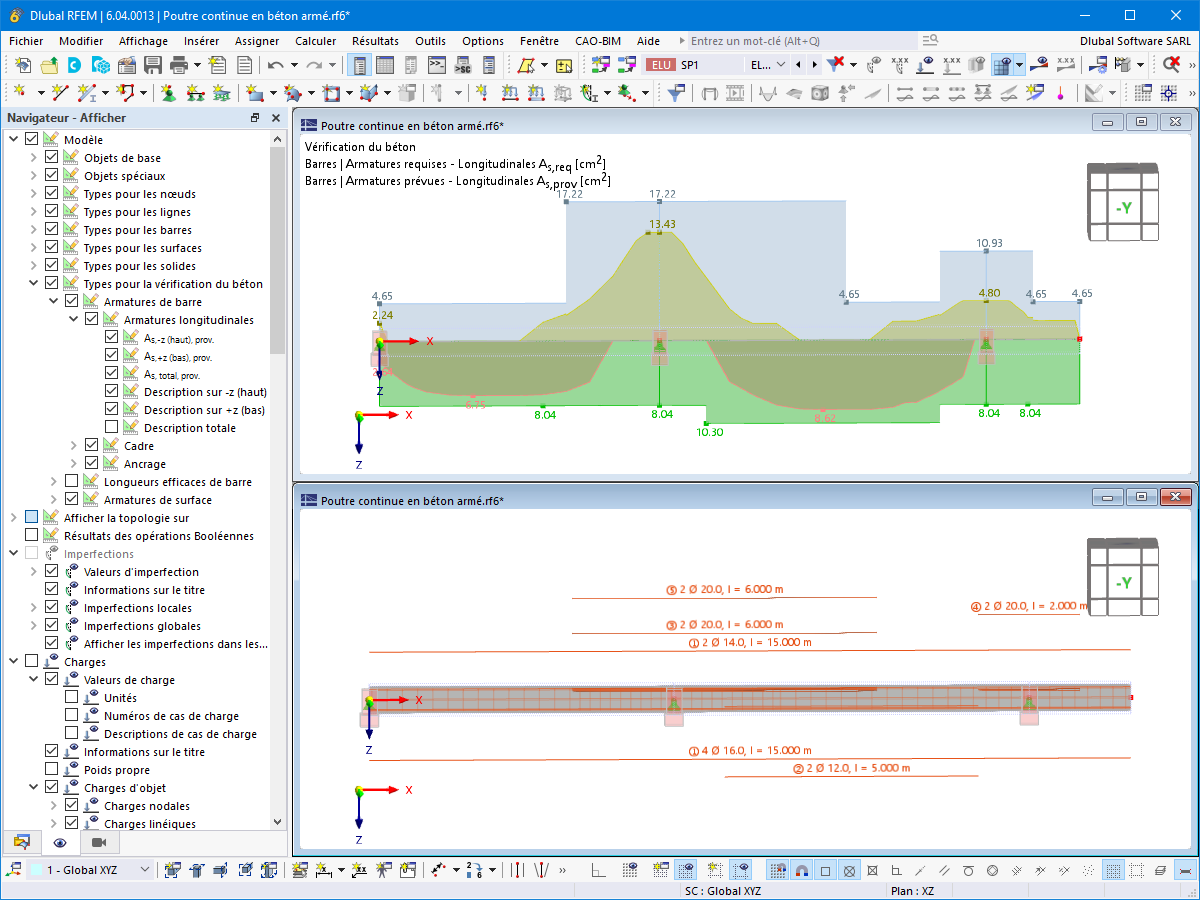Image resolution: width=1200 pixels, height=900 pixels.
Task: Click the animation filmstrip icon
Action: 736,93
